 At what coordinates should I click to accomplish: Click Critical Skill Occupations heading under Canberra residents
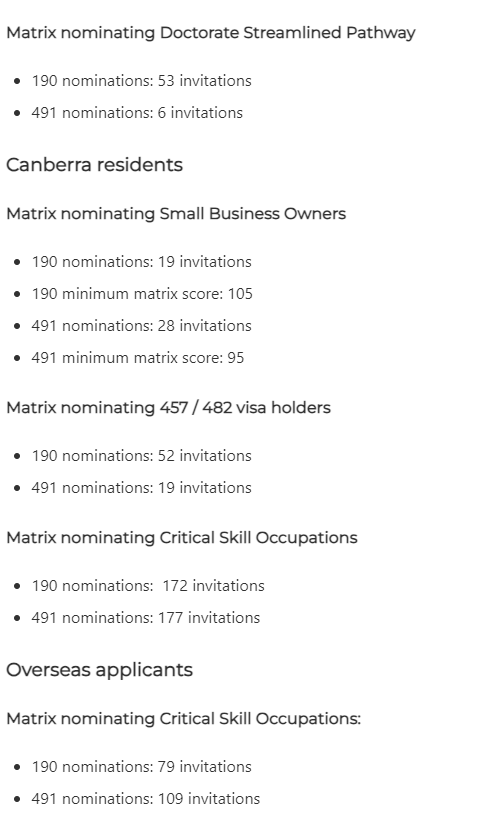(182, 537)
